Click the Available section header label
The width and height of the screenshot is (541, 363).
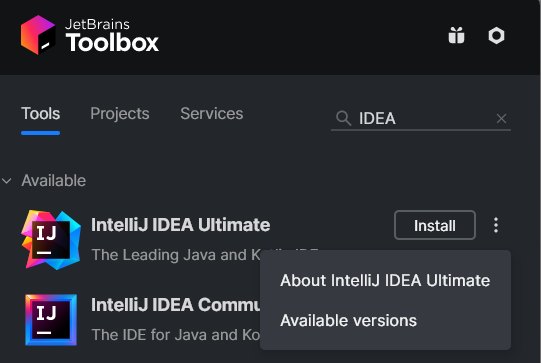[53, 180]
